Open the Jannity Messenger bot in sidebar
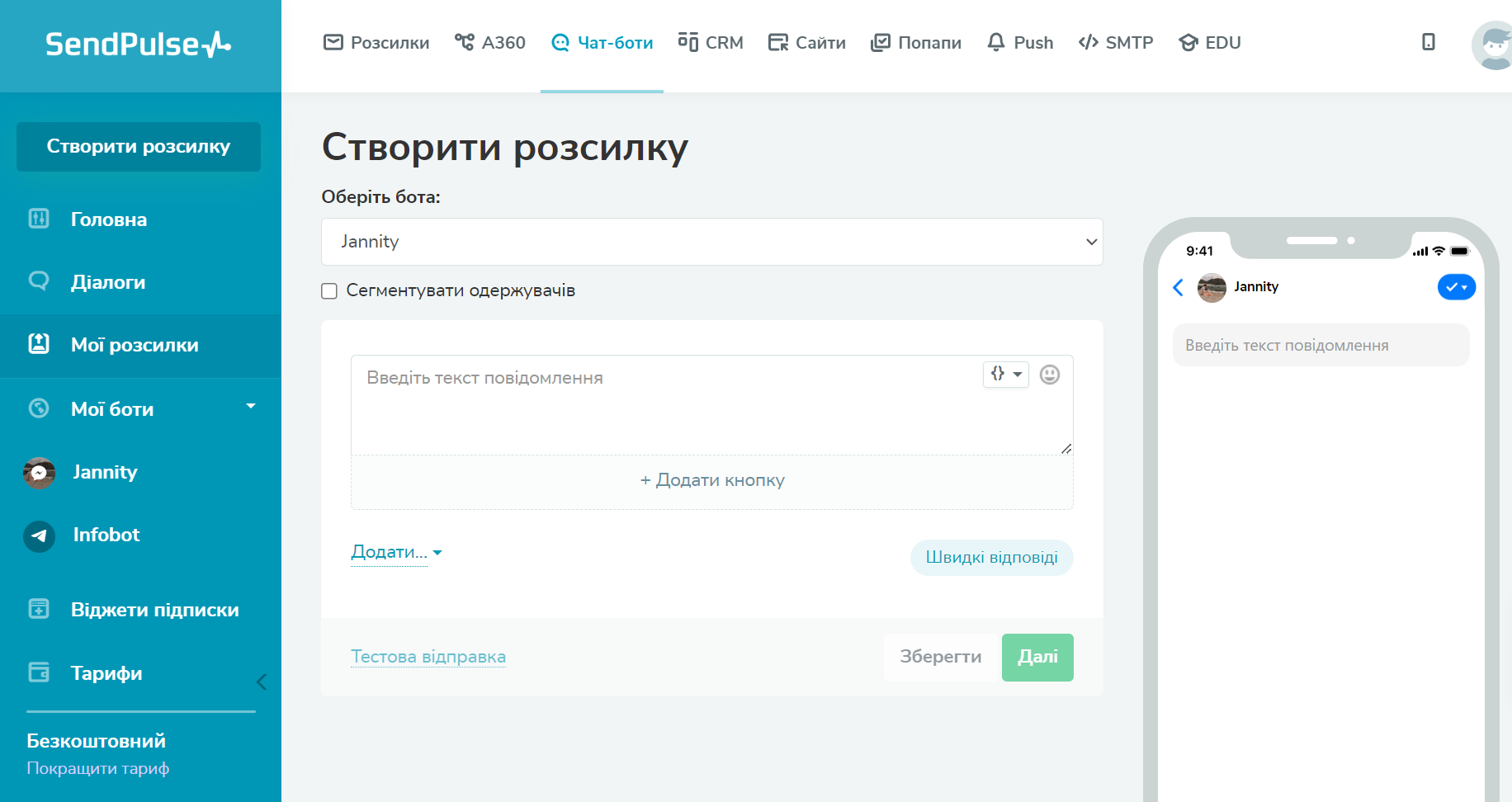1512x802 pixels. click(x=105, y=472)
